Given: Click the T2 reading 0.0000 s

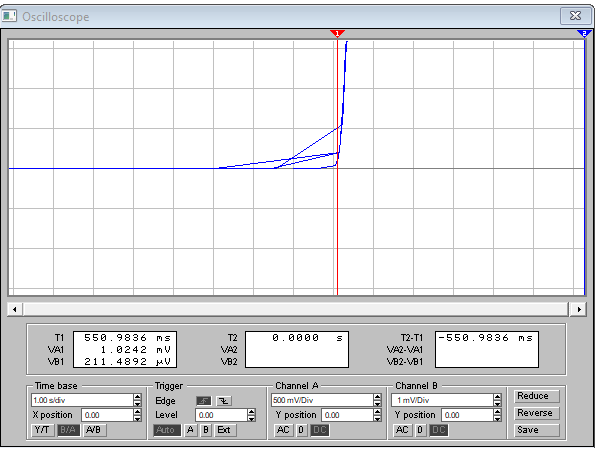Looking at the screenshot, I should click(307, 338).
